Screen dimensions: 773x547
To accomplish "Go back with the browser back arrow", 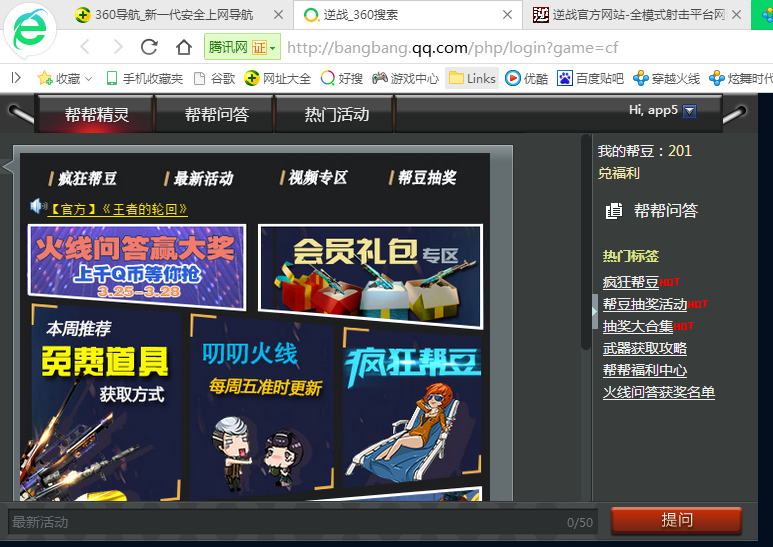I will point(85,47).
